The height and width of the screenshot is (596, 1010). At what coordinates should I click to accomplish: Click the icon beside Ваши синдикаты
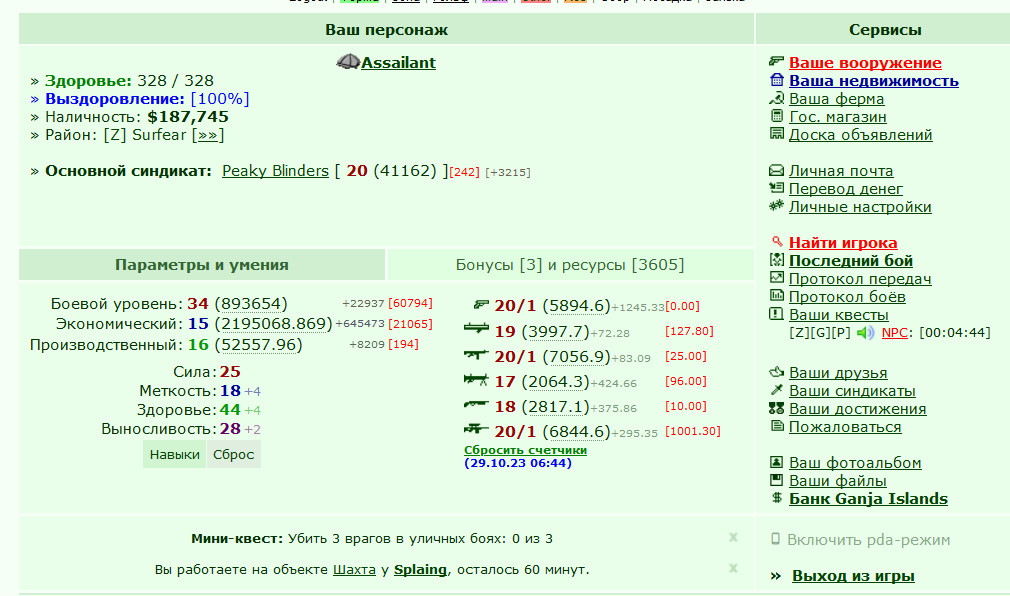[x=776, y=390]
